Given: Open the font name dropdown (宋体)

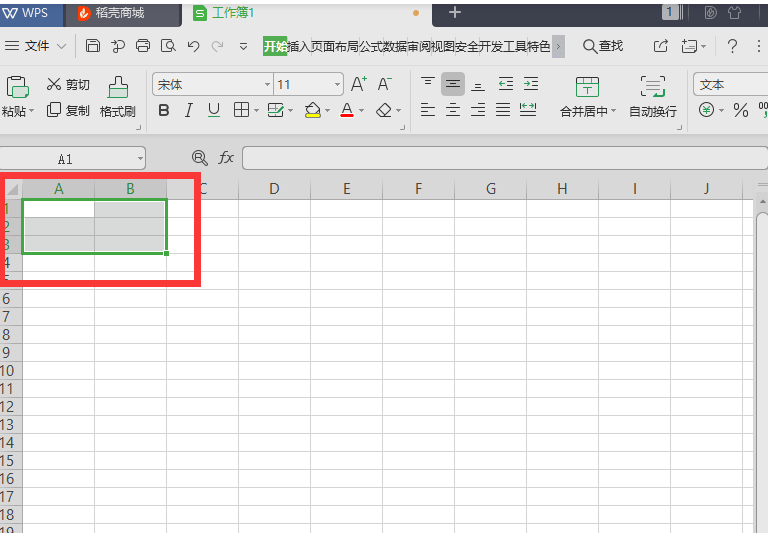Looking at the screenshot, I should click(x=264, y=85).
